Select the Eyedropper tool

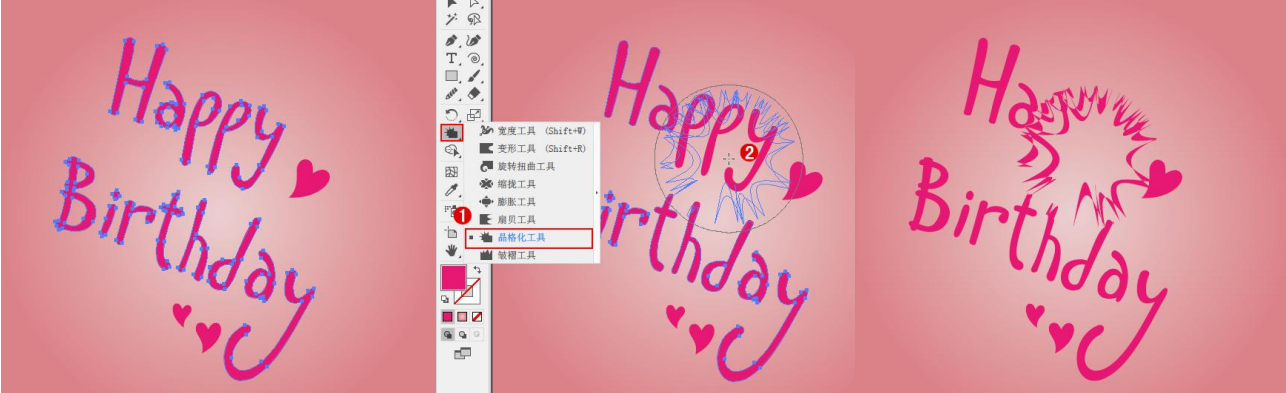tap(452, 190)
